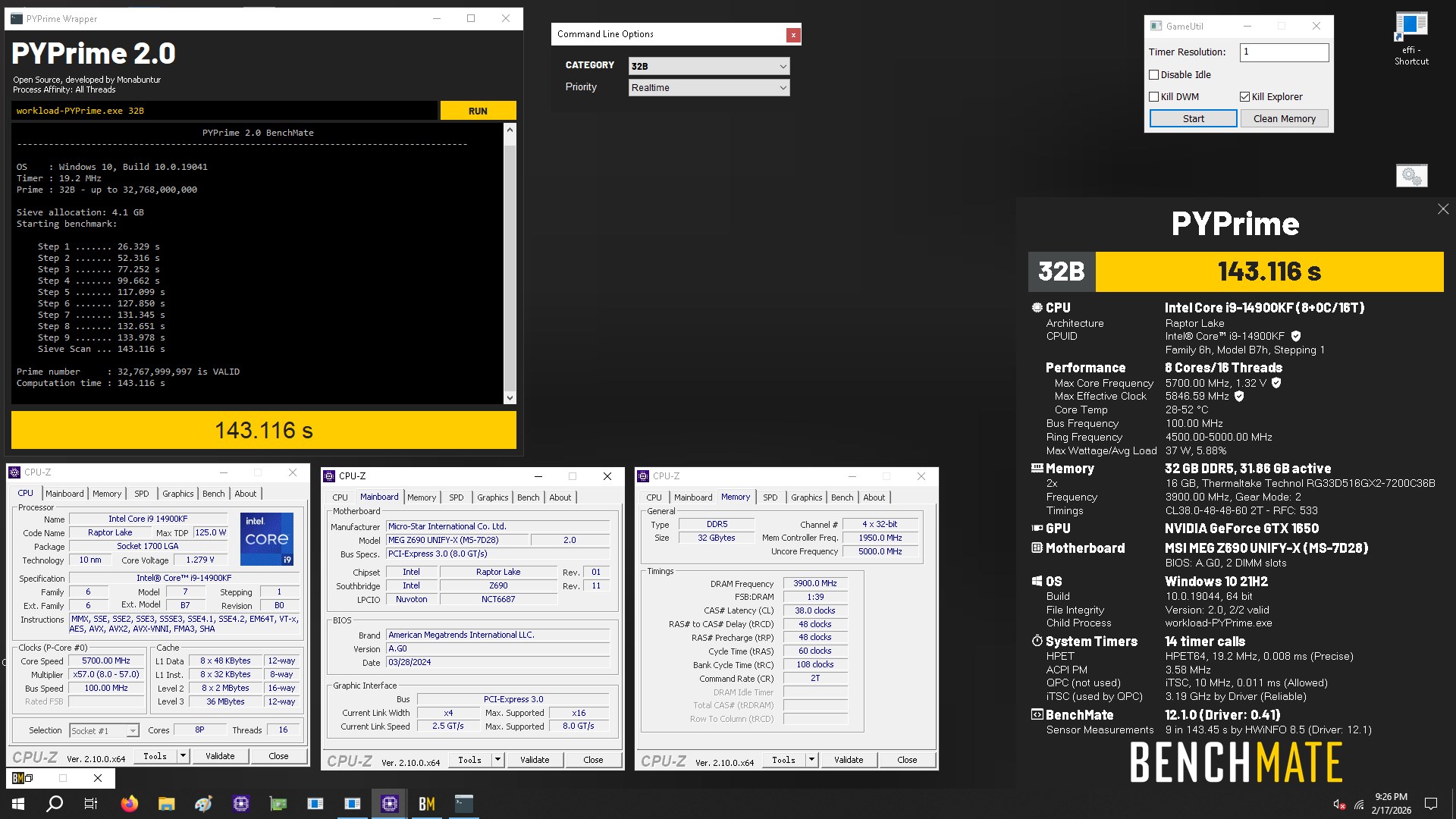Click the RAM stick icon beside Memory heading

tap(1037, 468)
